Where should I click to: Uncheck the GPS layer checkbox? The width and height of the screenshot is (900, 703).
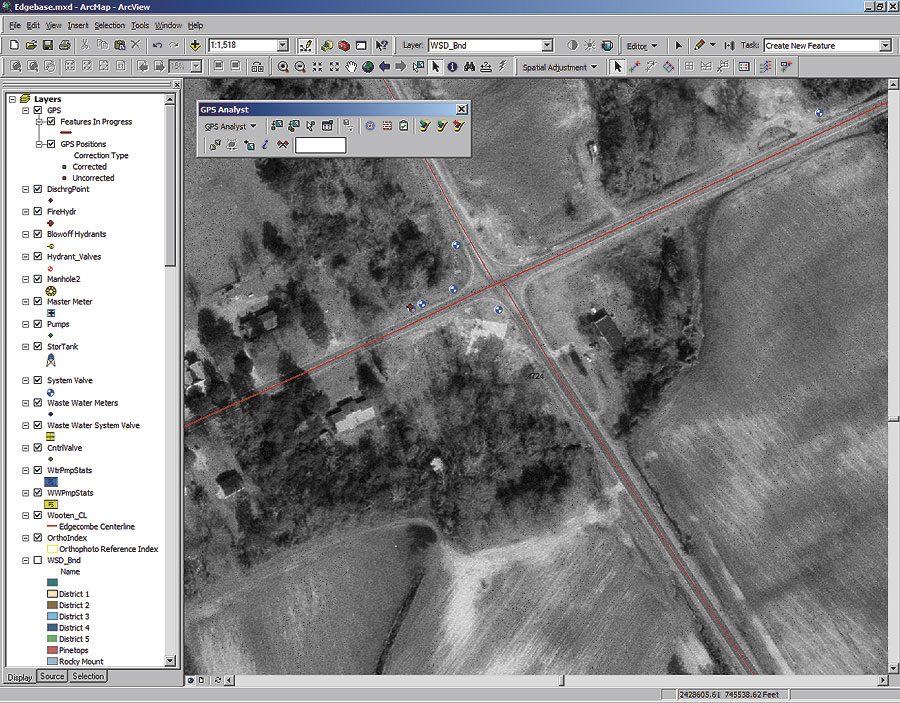(38, 110)
